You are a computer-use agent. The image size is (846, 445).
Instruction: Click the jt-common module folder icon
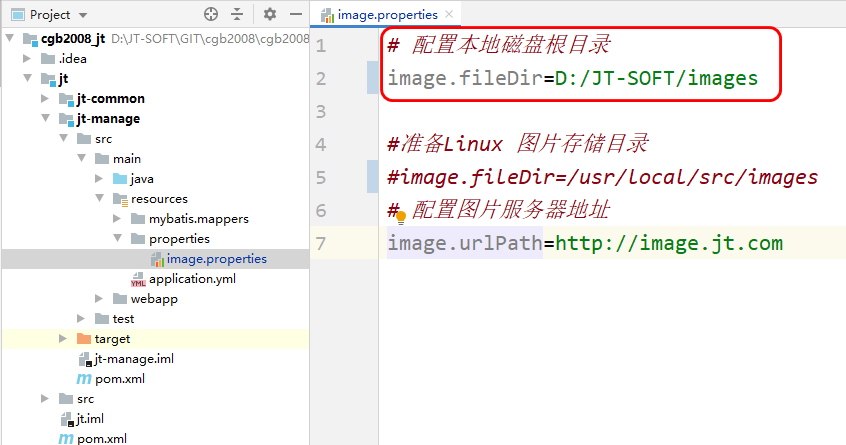[x=66, y=99]
